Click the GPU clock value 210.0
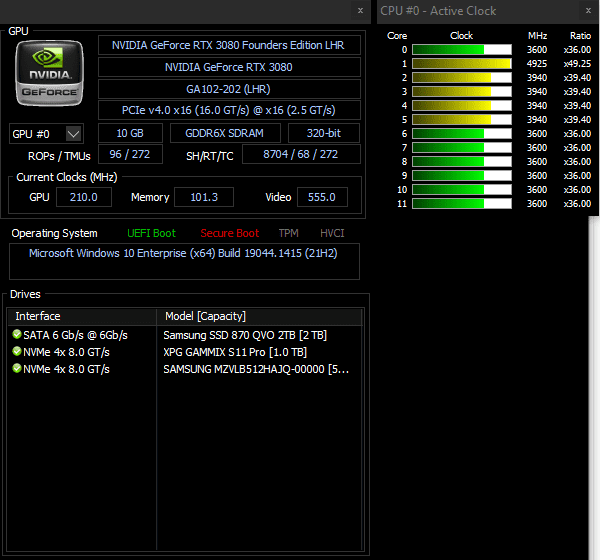This screenshot has width=600, height=560. 84,197
